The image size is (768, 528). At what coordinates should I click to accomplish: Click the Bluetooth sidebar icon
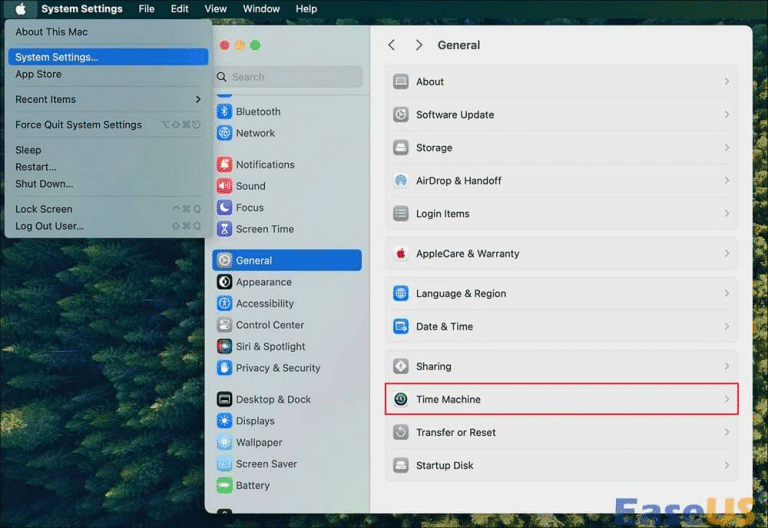point(224,112)
